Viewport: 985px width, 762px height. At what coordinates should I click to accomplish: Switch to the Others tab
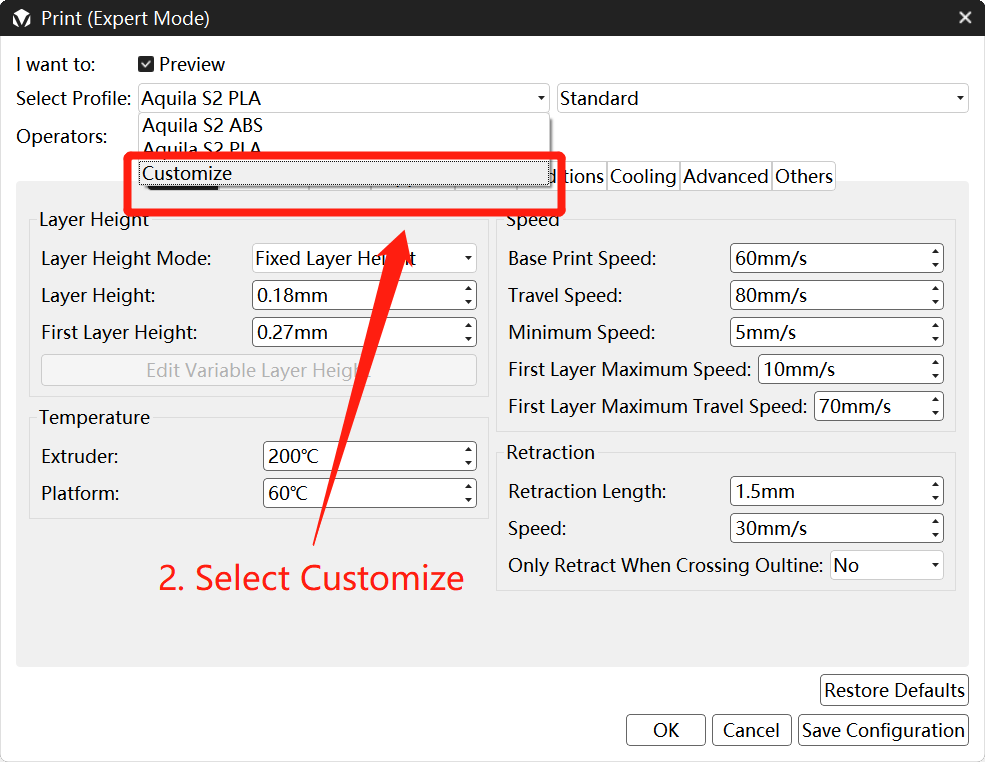click(x=803, y=177)
